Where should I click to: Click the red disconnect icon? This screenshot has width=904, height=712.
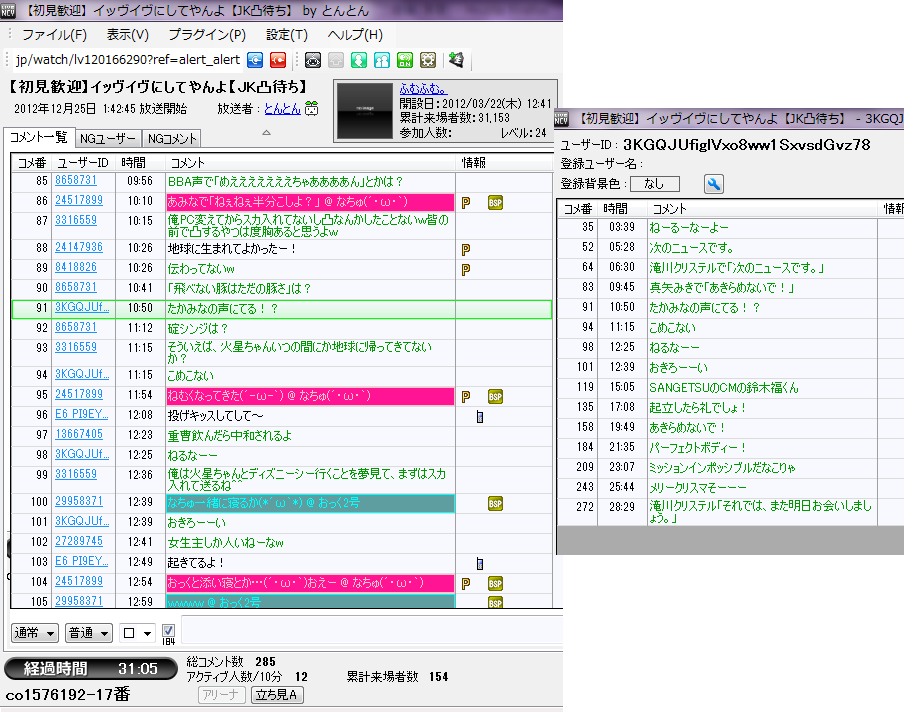(278, 60)
